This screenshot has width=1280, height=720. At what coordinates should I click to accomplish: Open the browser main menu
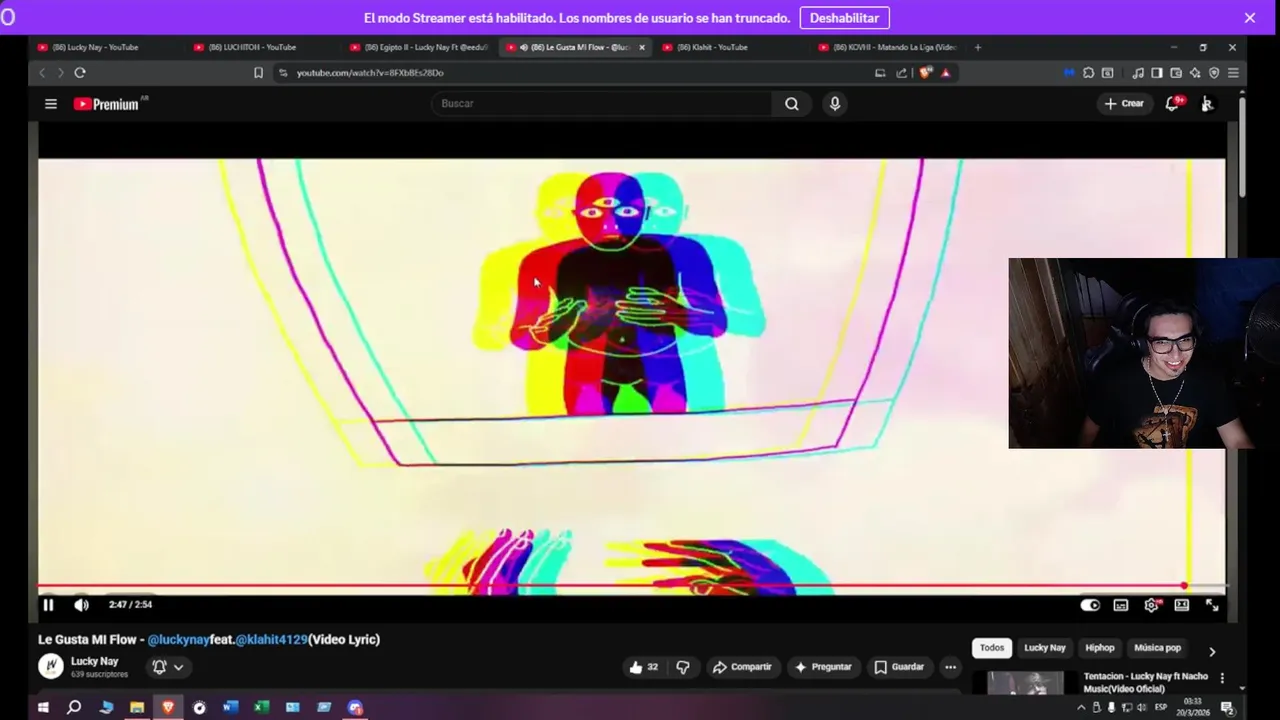click(1233, 73)
